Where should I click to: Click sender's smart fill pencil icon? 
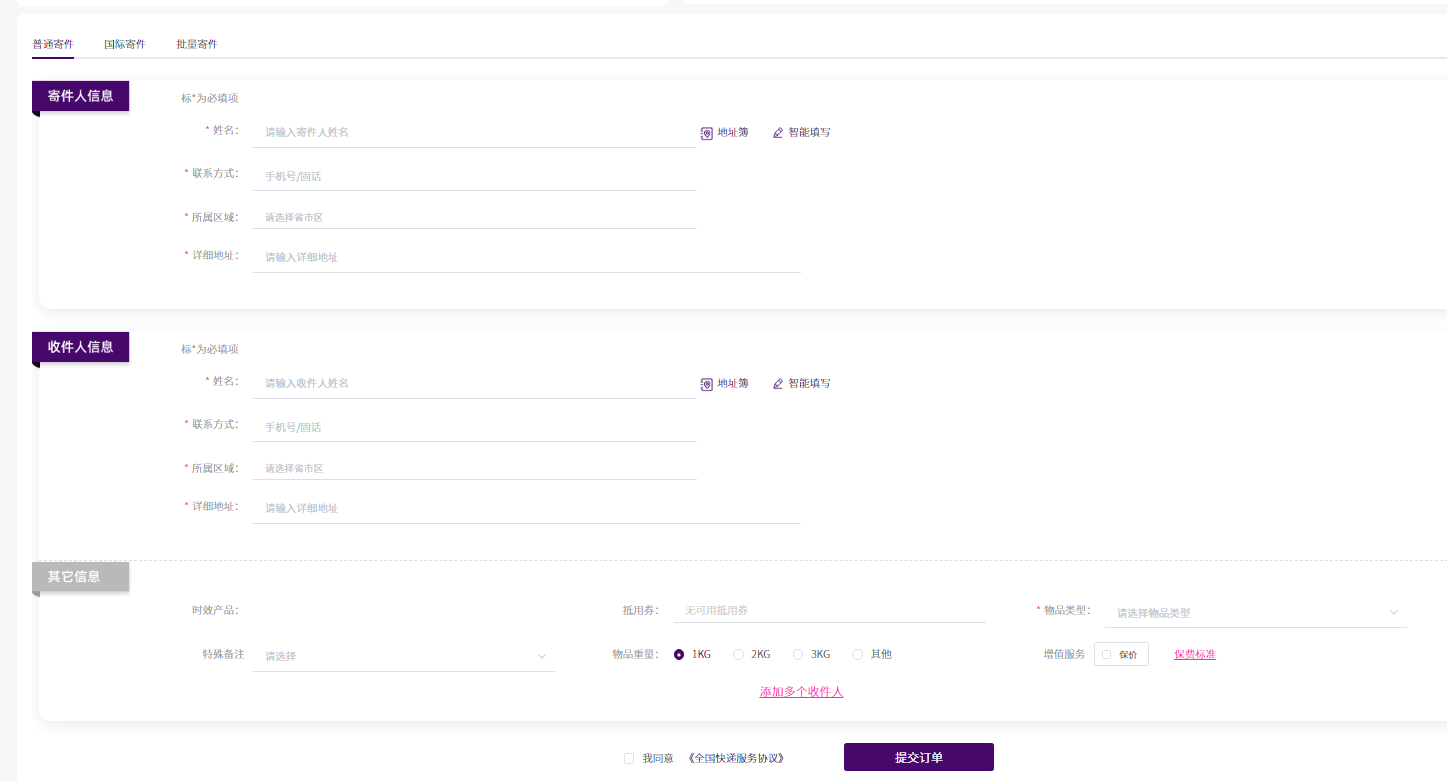778,133
